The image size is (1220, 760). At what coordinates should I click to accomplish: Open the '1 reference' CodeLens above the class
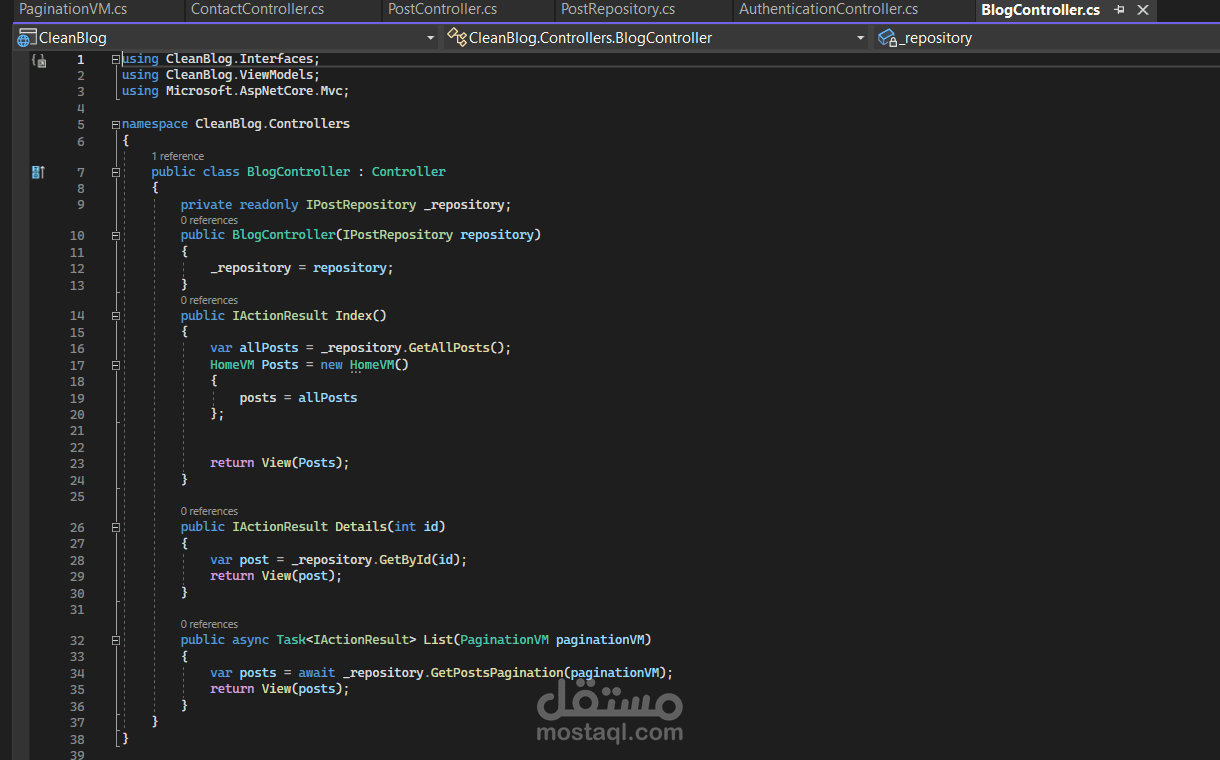coord(177,156)
